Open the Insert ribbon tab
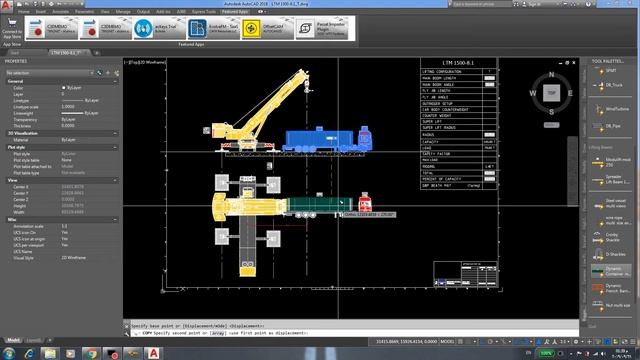 (x=40, y=12)
